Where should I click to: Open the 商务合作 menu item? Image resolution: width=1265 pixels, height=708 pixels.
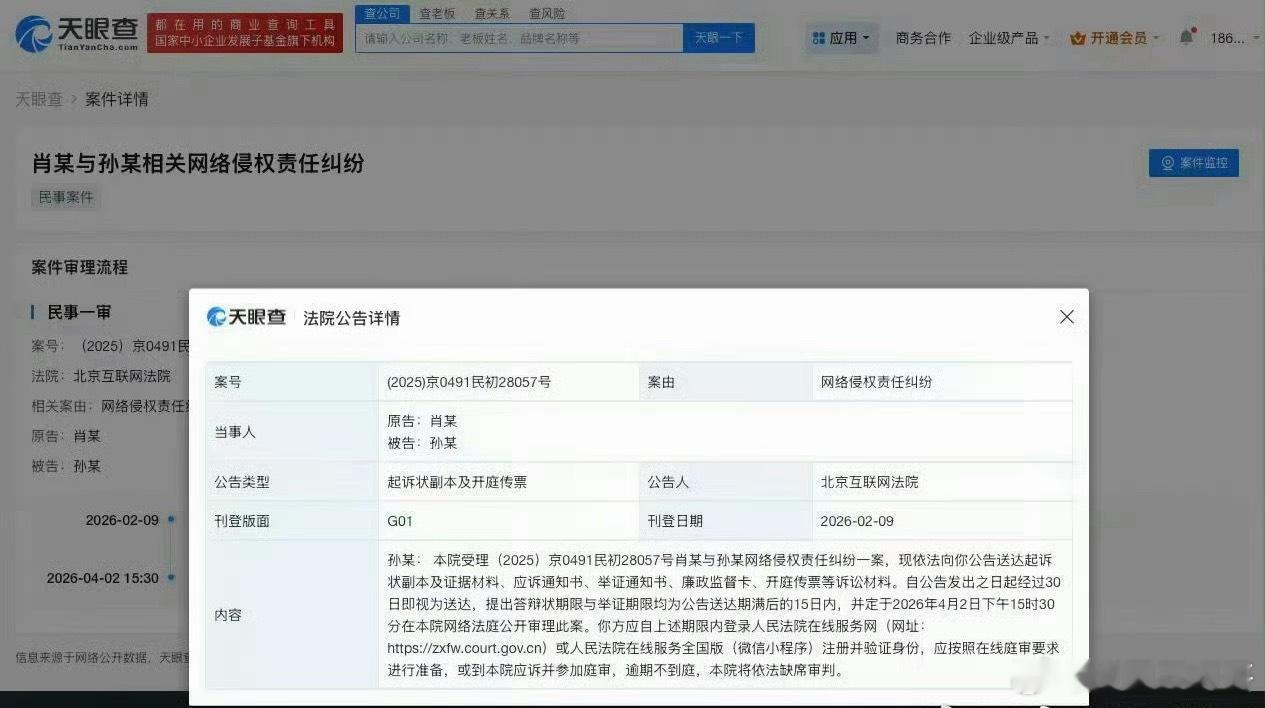pyautogui.click(x=921, y=36)
